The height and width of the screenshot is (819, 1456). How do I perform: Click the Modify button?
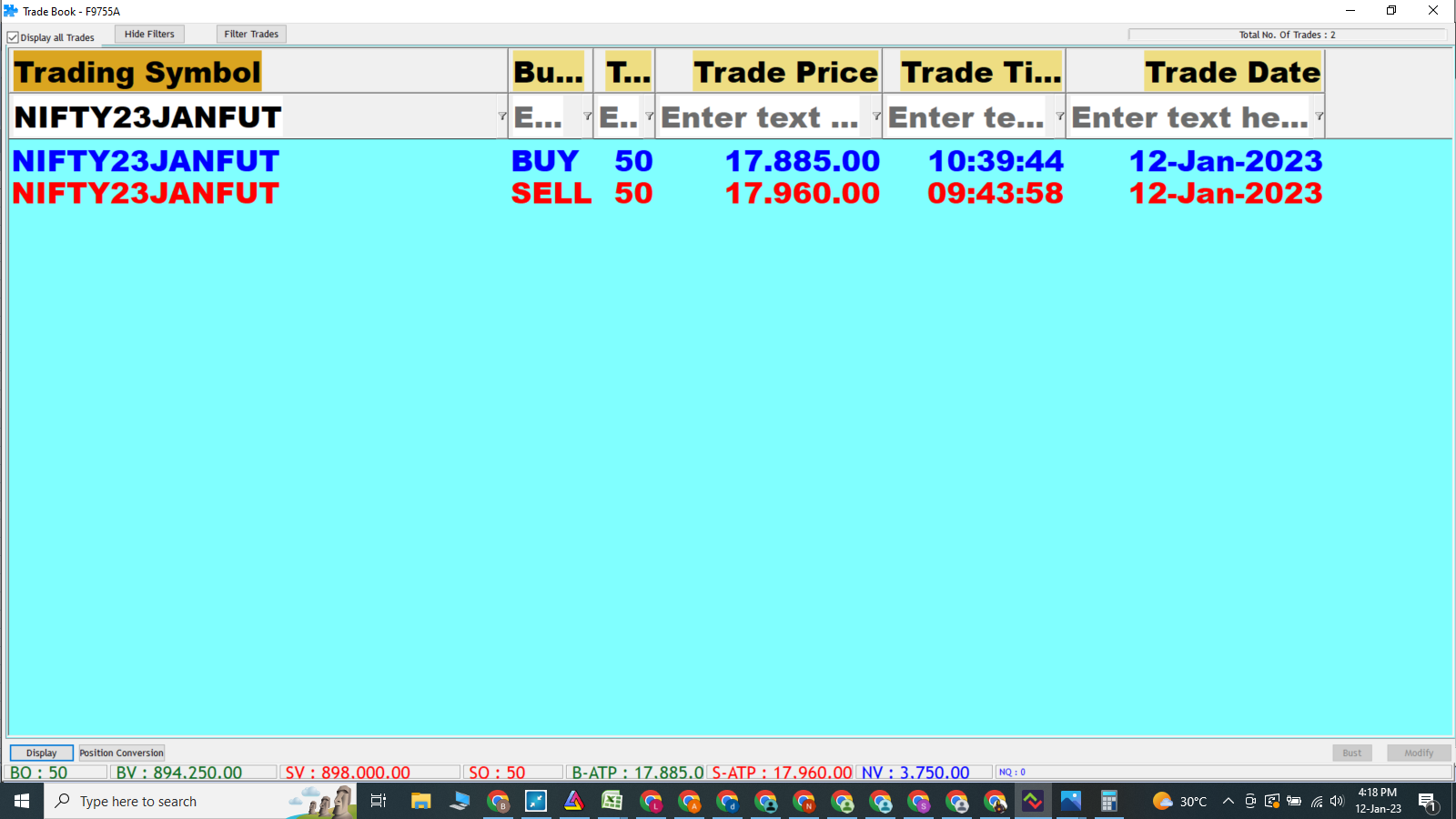1419,753
